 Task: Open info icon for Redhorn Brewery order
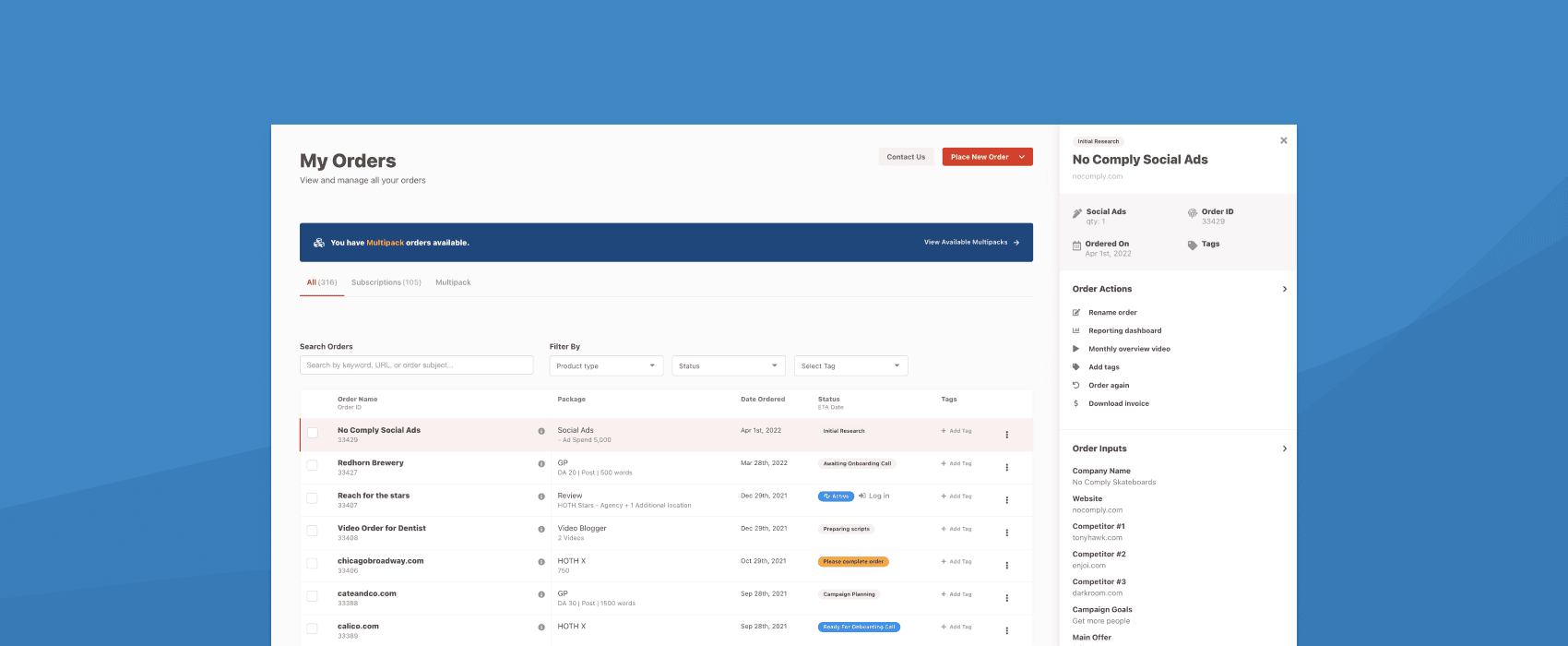tap(541, 463)
